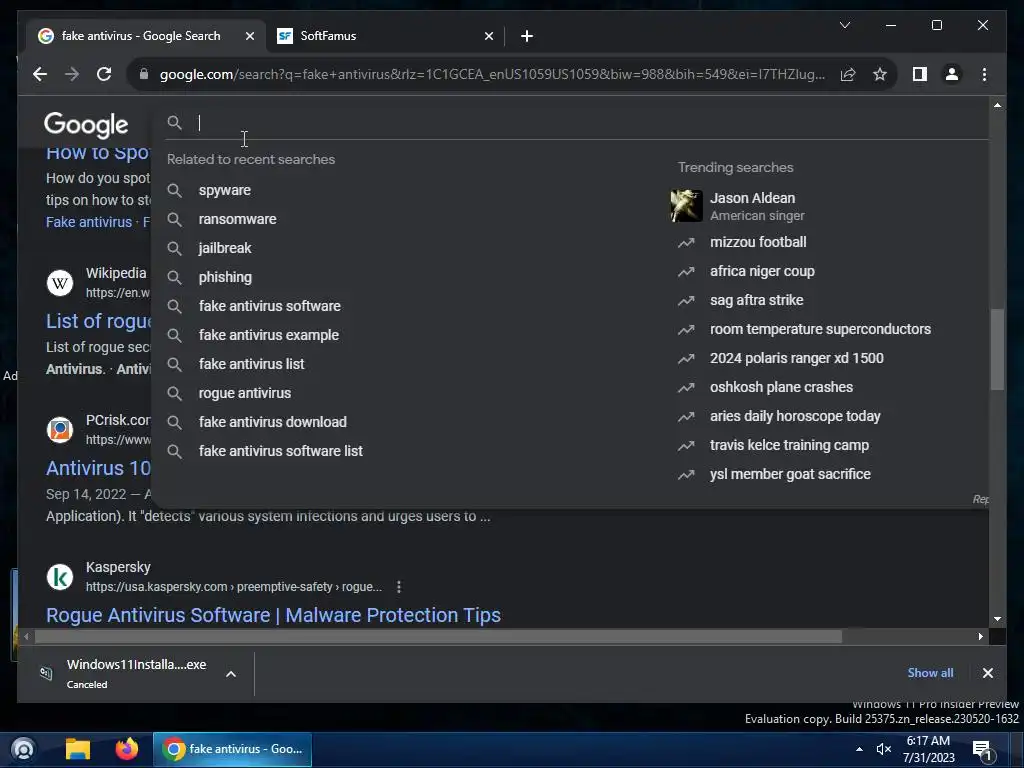Bookmark this tab with the star icon
The height and width of the screenshot is (768, 1024).
(x=880, y=74)
